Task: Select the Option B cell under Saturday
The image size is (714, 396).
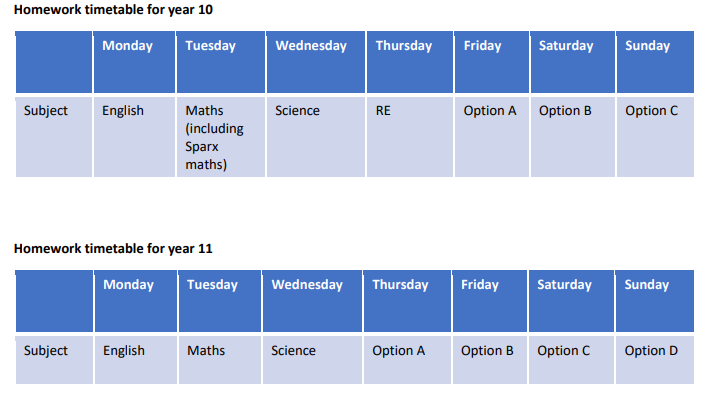Action: pos(573,137)
